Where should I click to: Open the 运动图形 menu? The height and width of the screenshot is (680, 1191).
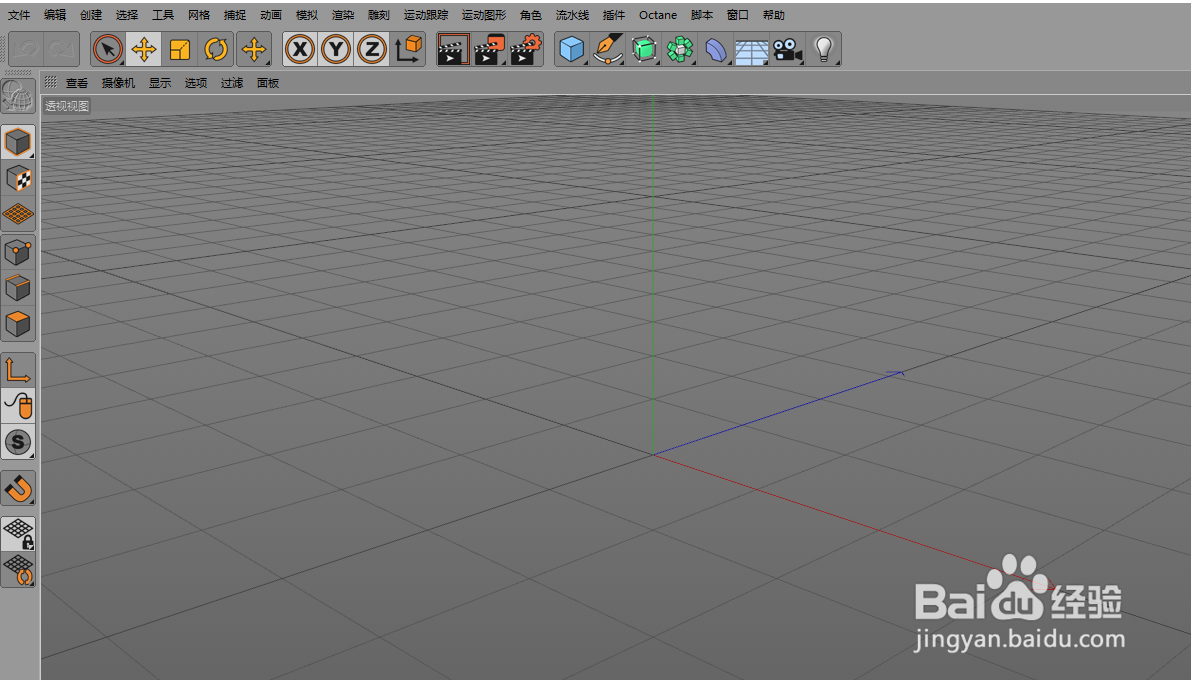(484, 15)
